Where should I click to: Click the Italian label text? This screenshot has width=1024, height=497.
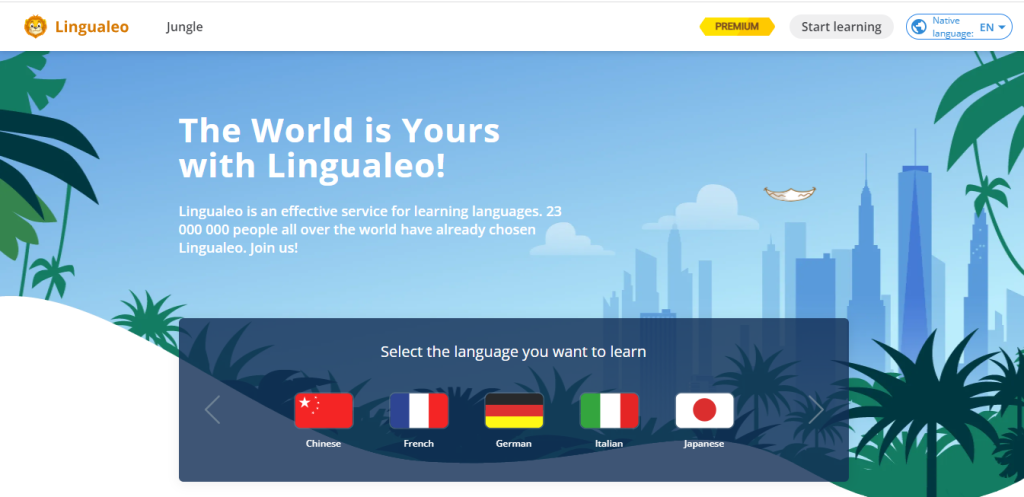pos(609,443)
